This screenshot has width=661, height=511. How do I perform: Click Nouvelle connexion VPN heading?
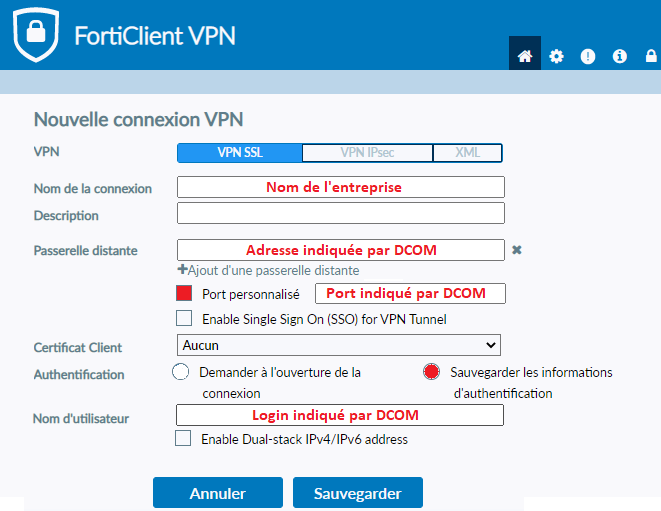138,120
